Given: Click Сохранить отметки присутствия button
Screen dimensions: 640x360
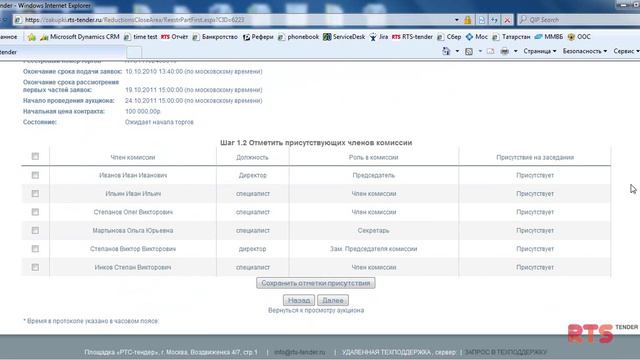Looking at the screenshot, I should 316,283.
